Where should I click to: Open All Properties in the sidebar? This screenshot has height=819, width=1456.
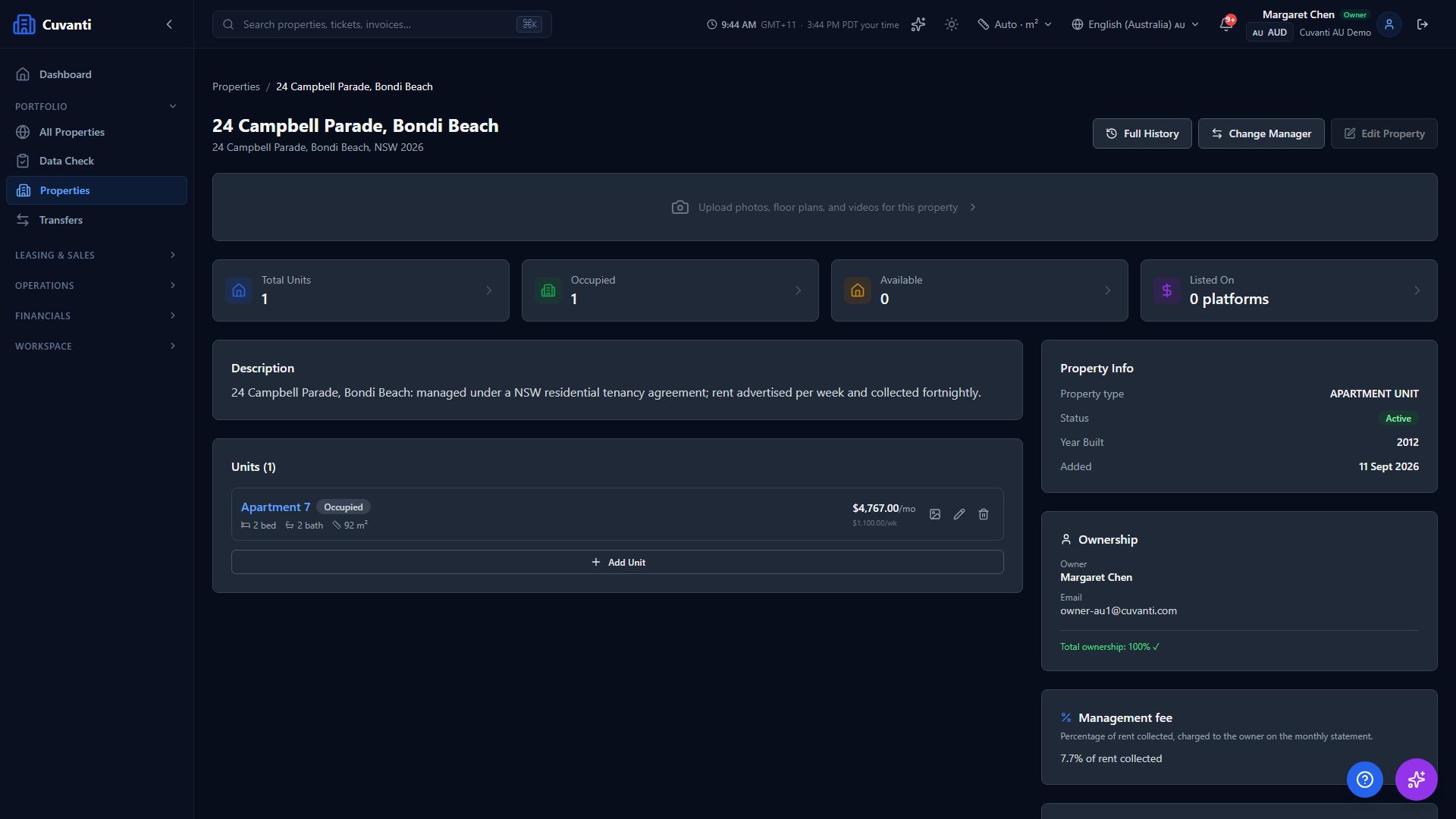96,132
